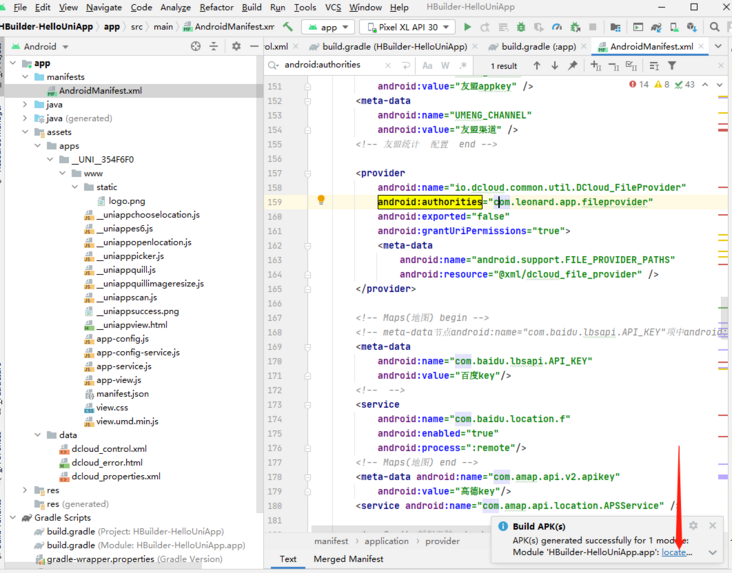Close the Build APK notification
The width and height of the screenshot is (732, 573).
[x=712, y=525]
